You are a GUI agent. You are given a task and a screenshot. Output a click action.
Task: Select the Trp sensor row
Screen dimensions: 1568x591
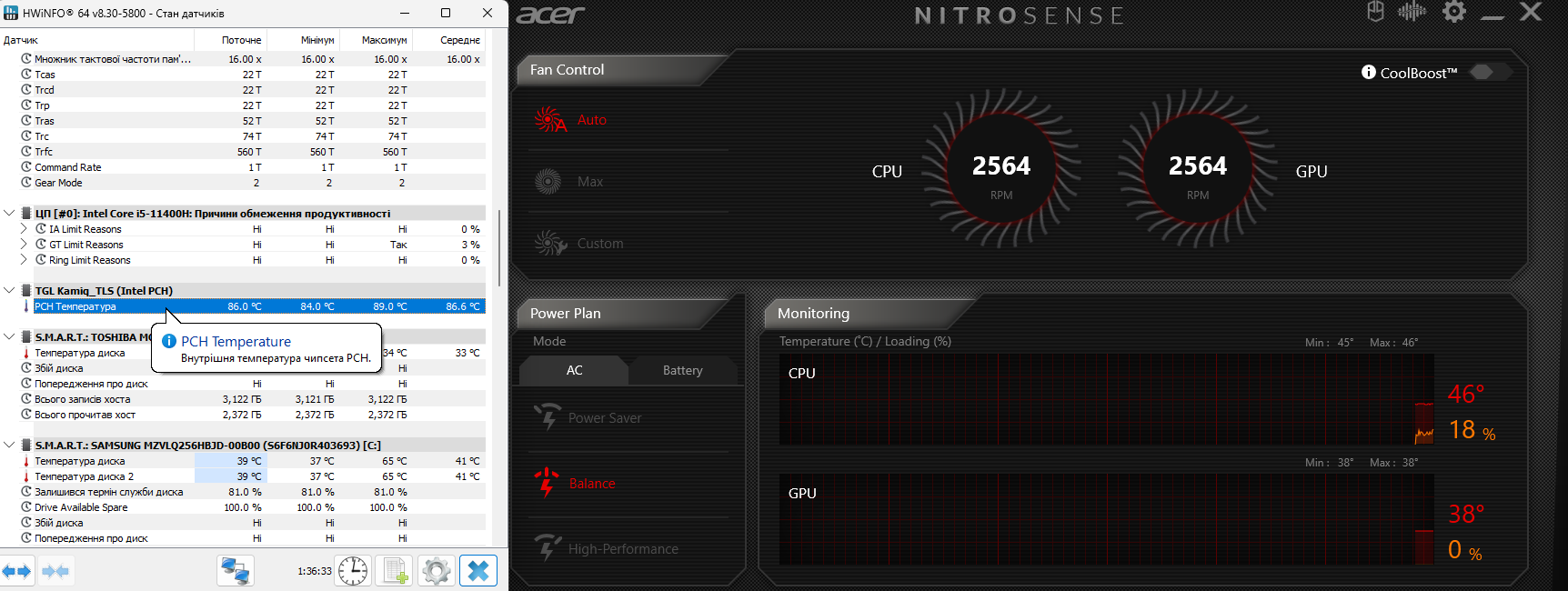(252, 105)
